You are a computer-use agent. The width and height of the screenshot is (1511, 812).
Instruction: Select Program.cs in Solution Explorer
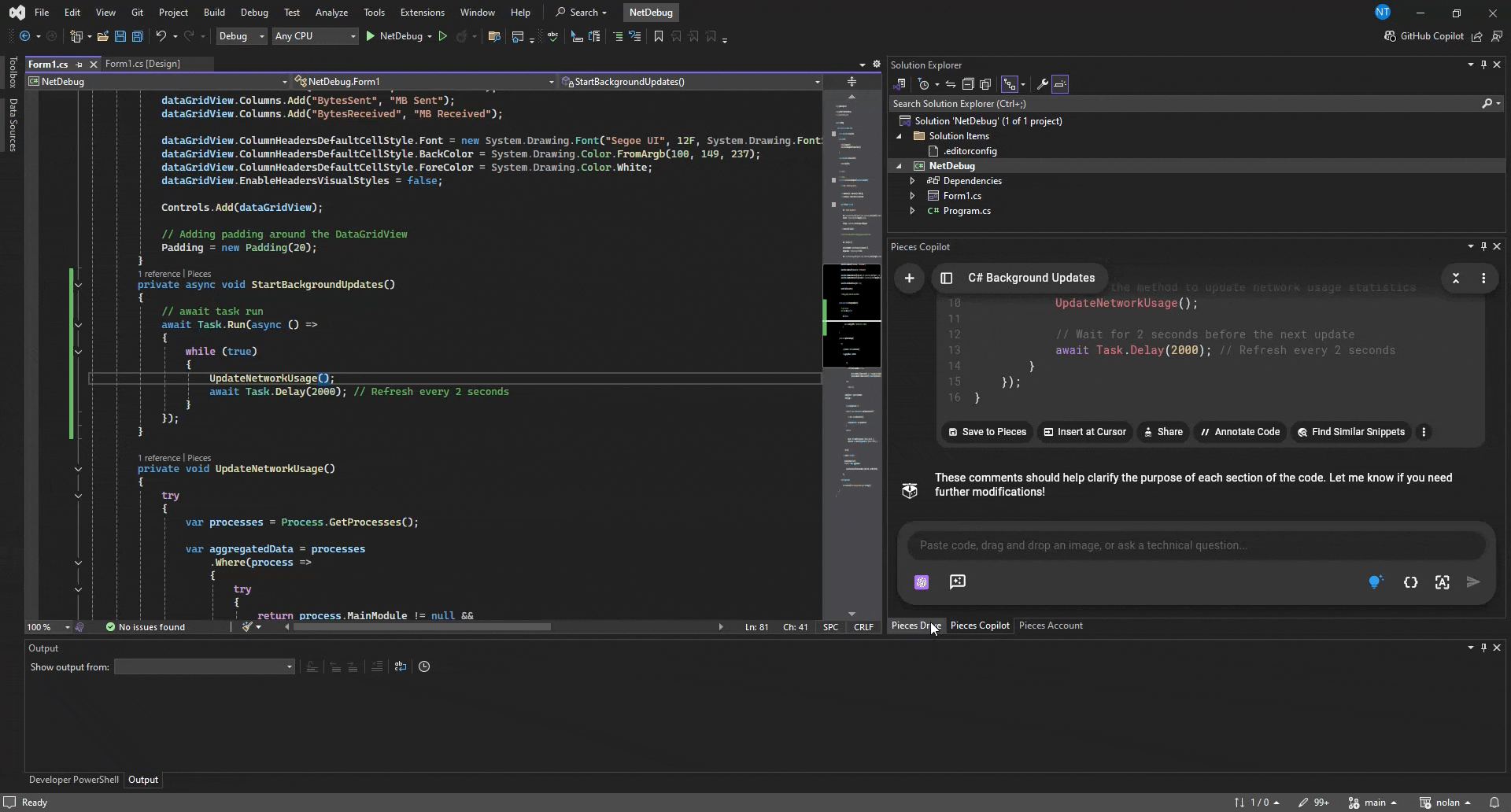pos(966,211)
